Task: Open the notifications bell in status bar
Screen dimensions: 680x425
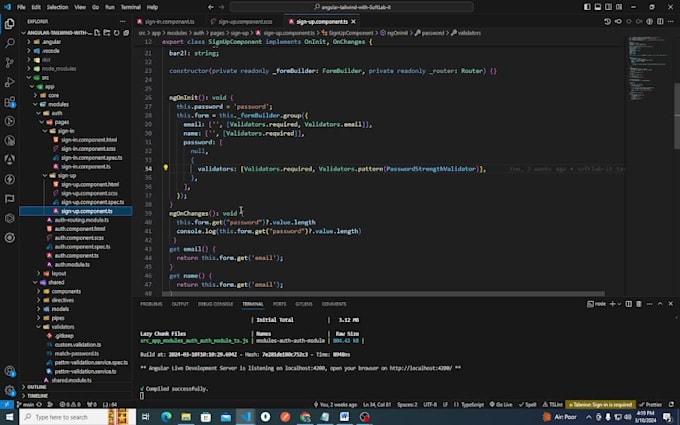Action: click(671, 404)
